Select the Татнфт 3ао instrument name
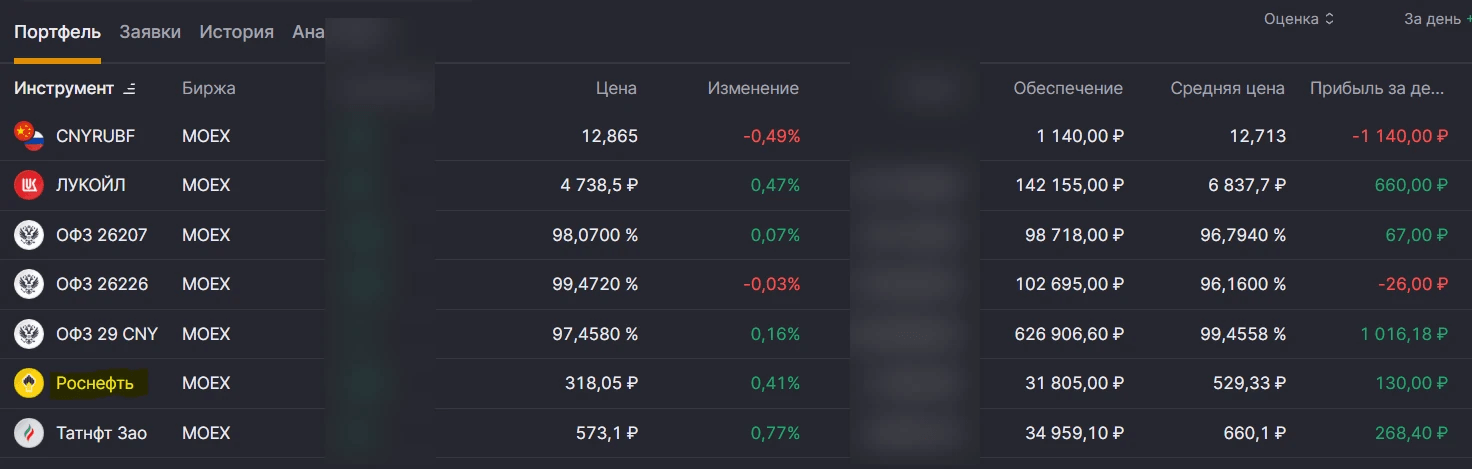 point(101,433)
